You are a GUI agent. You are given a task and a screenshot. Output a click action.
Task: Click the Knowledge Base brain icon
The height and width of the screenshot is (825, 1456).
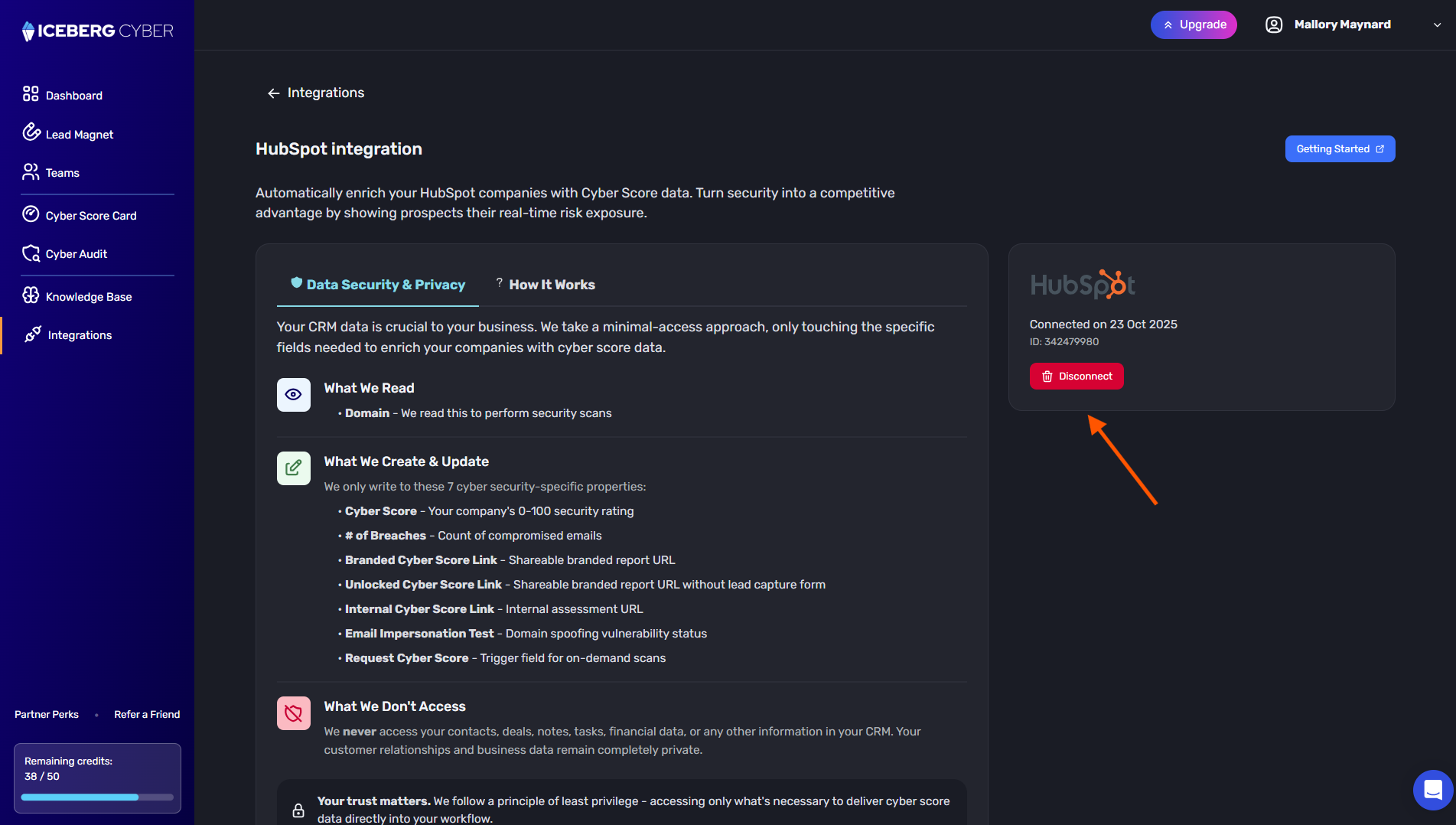click(31, 295)
